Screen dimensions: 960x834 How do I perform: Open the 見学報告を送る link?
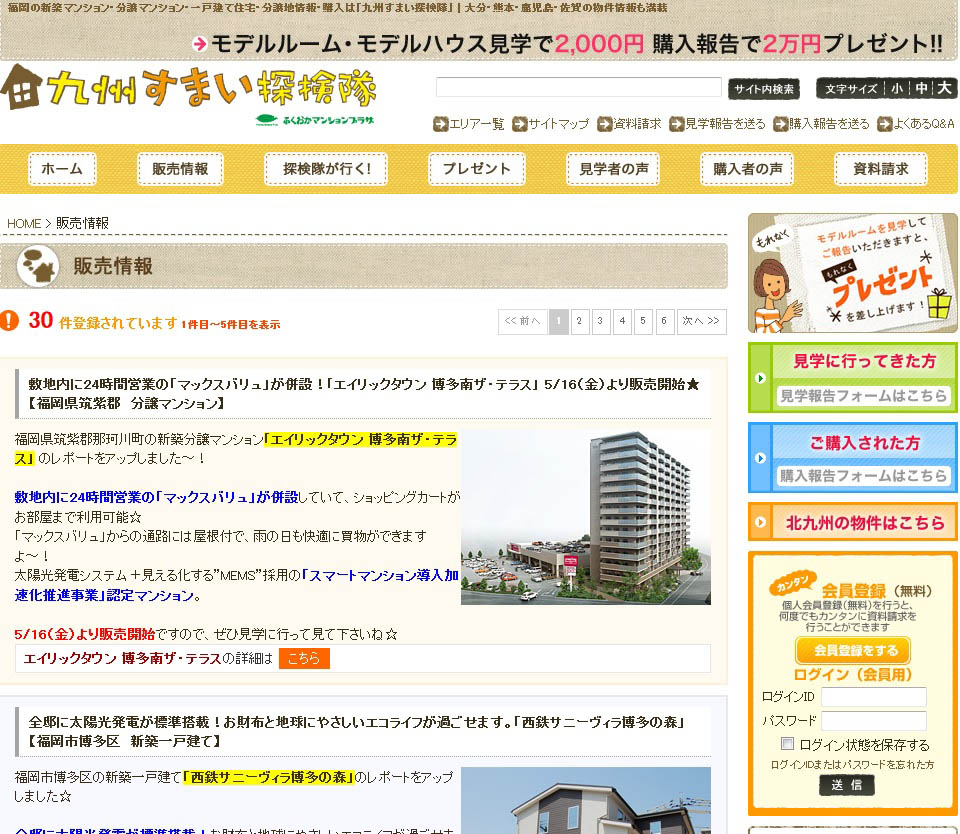[x=726, y=124]
